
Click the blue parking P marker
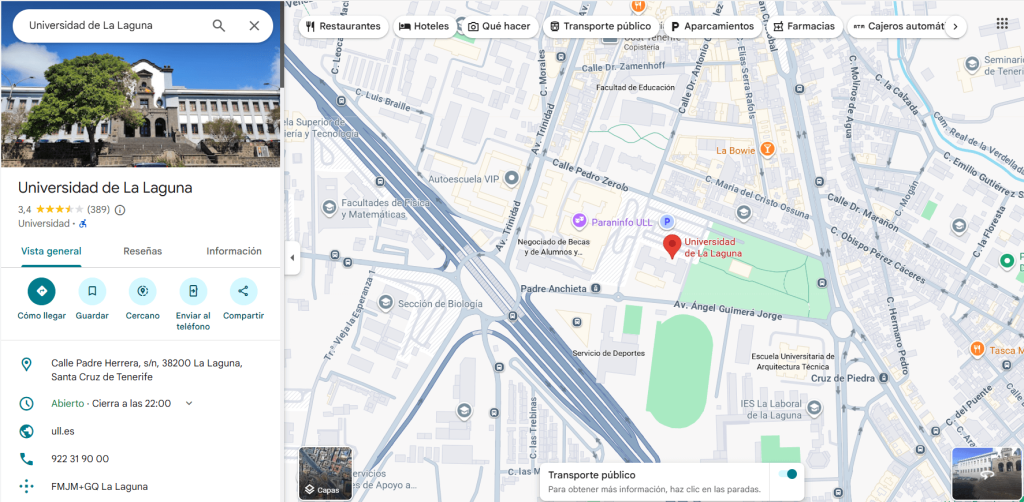point(666,222)
